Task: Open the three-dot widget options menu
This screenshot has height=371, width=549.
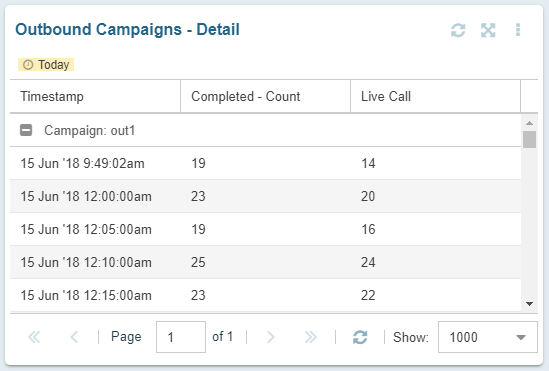Action: pyautogui.click(x=518, y=30)
